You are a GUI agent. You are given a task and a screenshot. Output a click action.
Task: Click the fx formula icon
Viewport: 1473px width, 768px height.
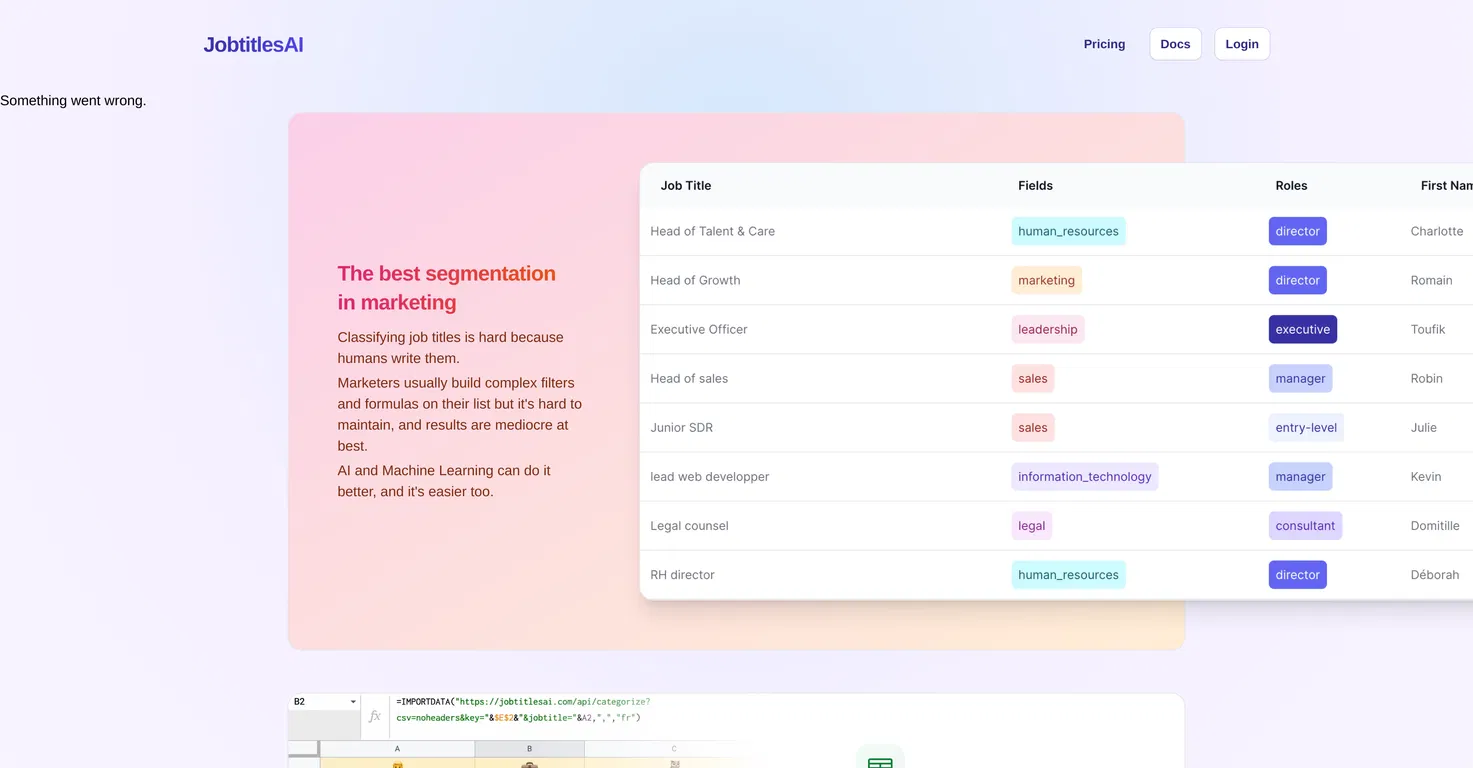(375, 716)
